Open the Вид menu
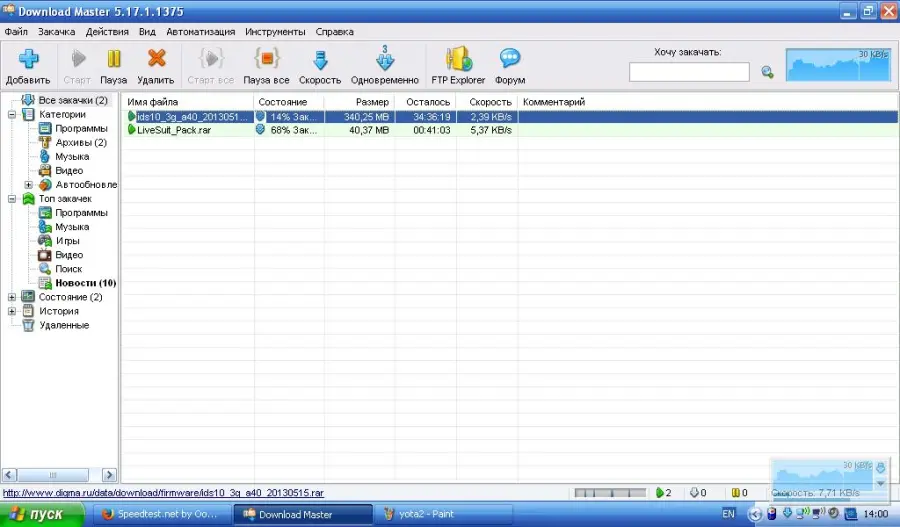 (x=147, y=32)
